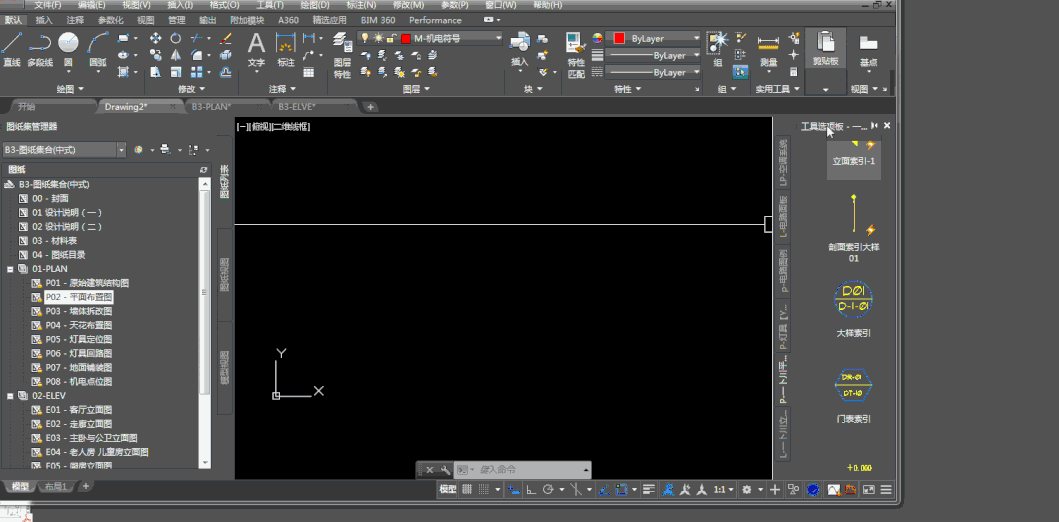This screenshot has width=1059, height=522.
Task: Toggle the 模型 (Model space) status button
Action: pyautogui.click(x=448, y=490)
